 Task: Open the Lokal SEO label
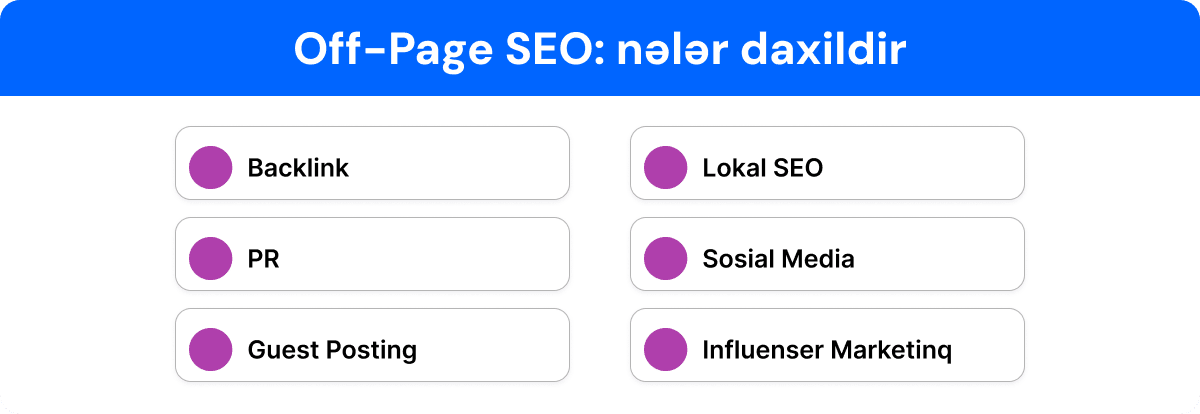[762, 168]
